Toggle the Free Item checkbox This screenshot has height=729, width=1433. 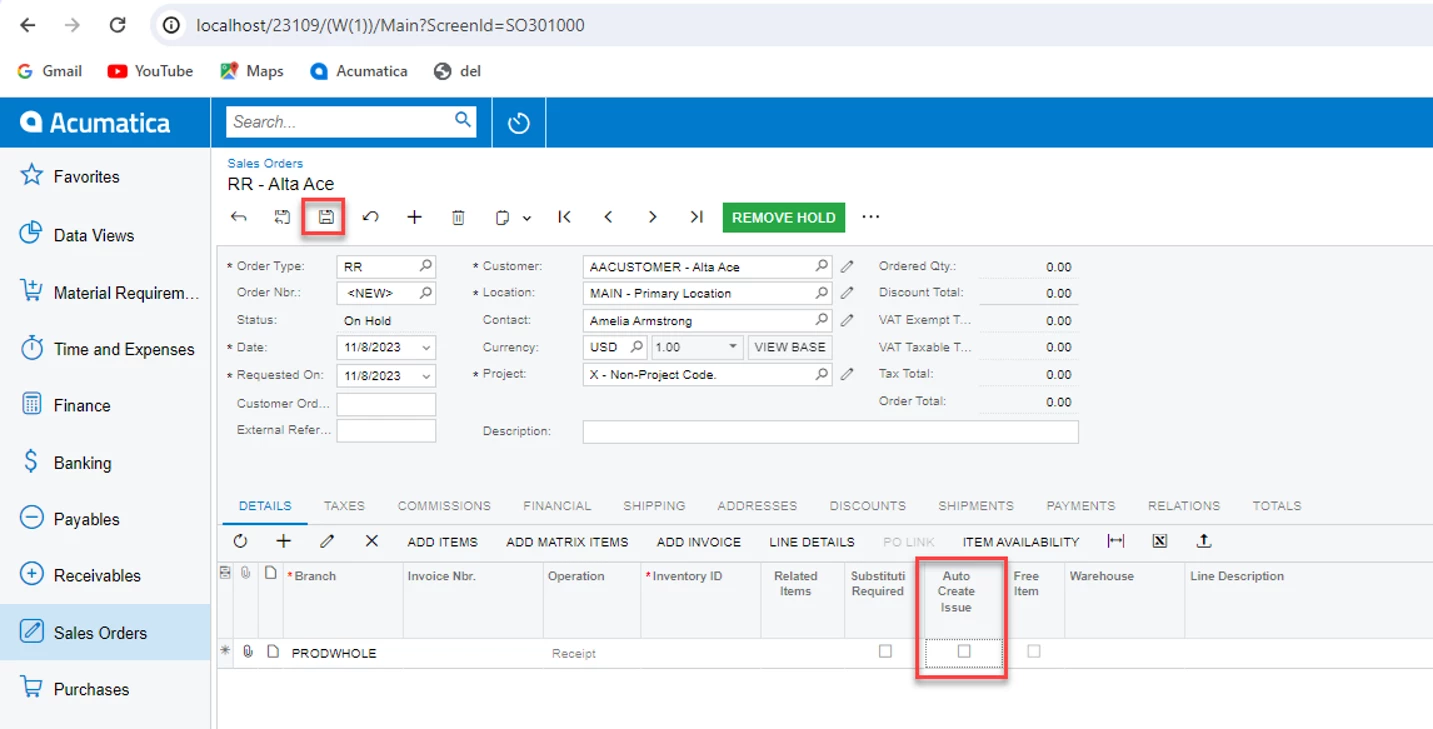tap(1034, 651)
